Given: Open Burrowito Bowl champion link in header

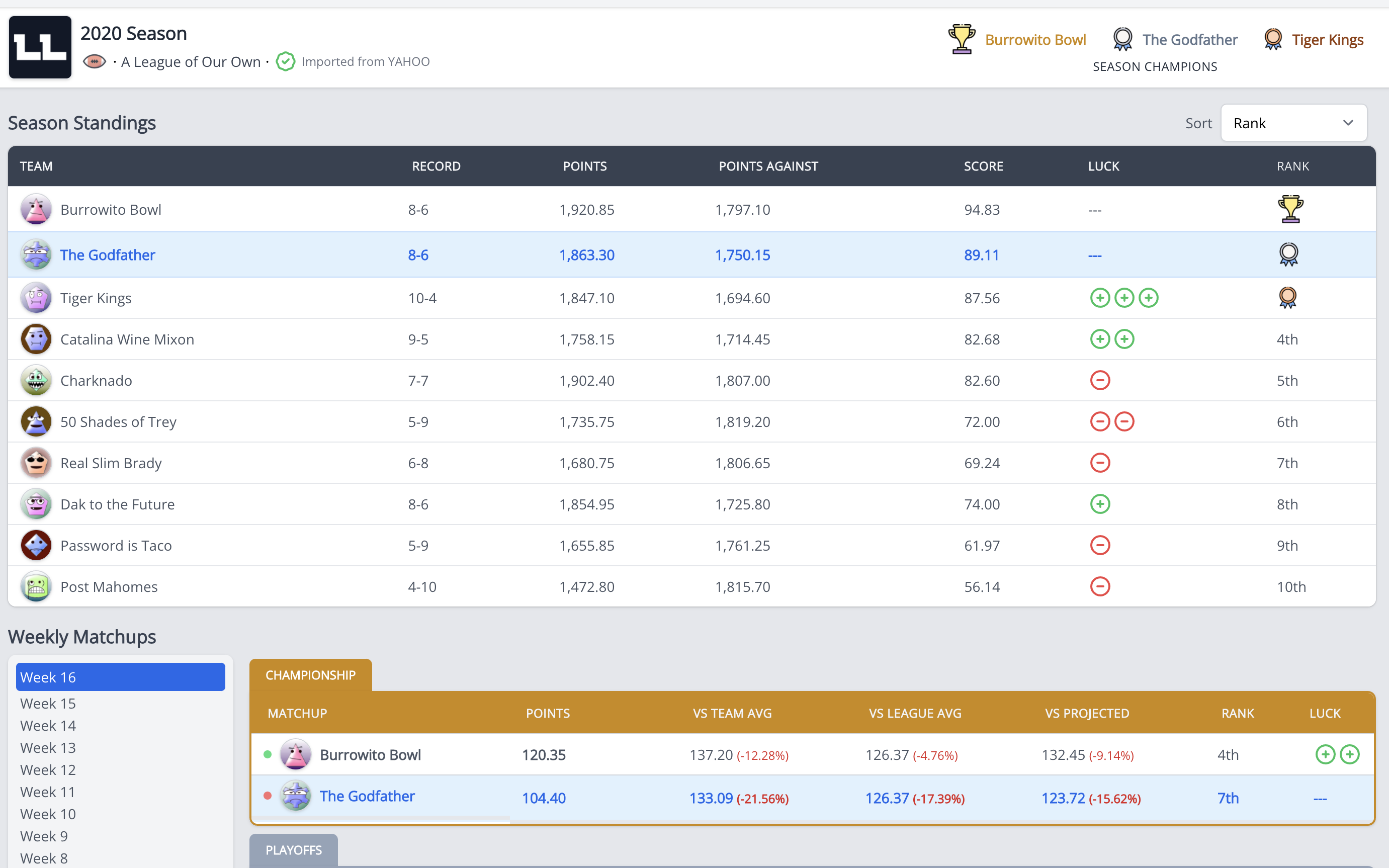Looking at the screenshot, I should tap(1035, 40).
